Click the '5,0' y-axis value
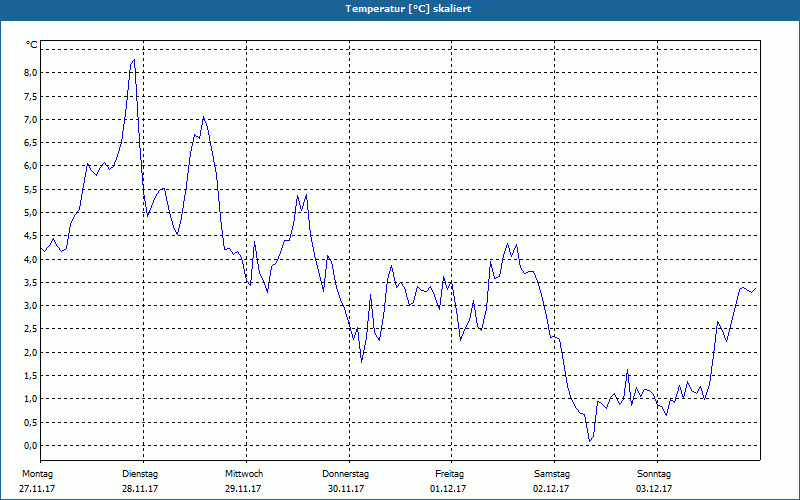This screenshot has width=800, height=500. coord(31,213)
